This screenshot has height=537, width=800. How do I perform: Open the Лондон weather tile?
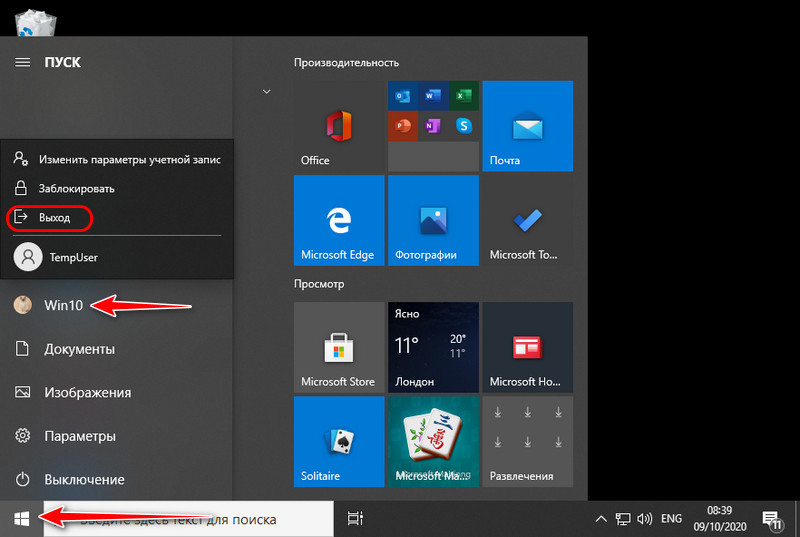click(433, 347)
